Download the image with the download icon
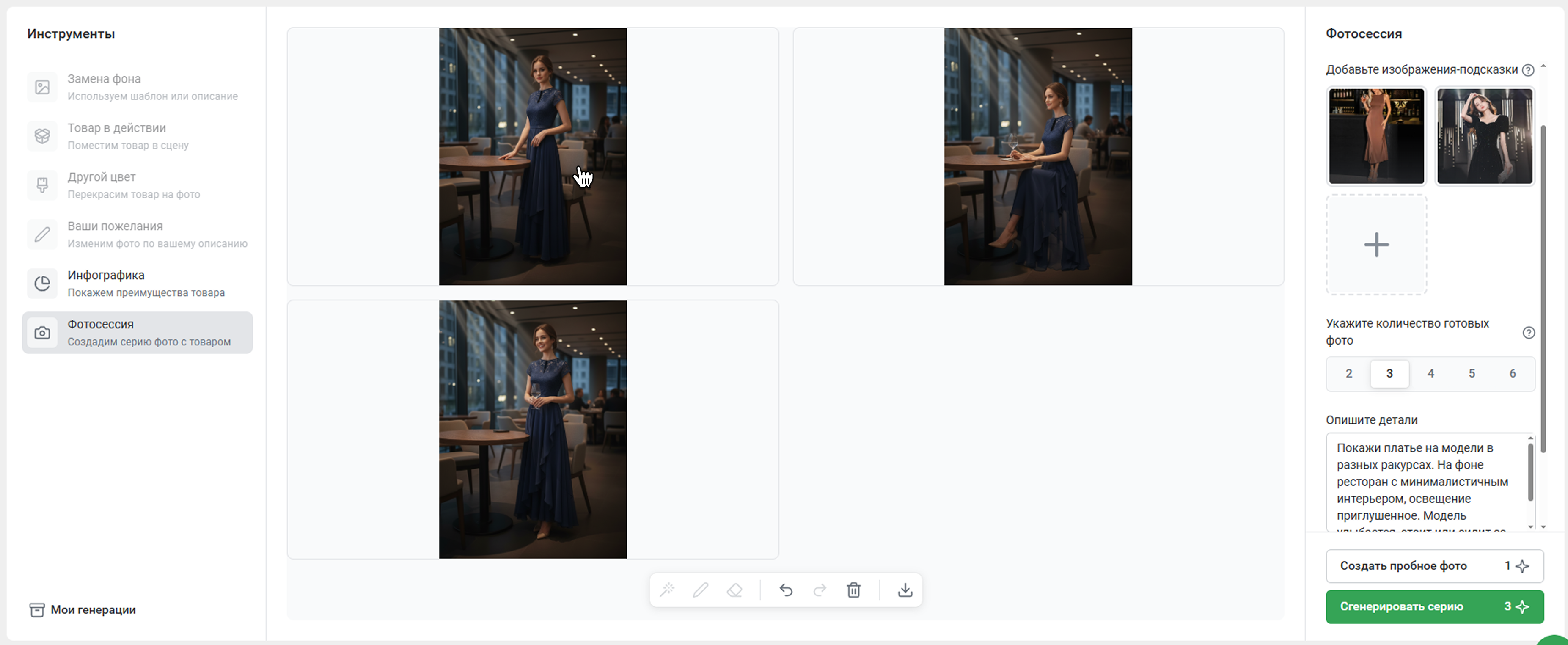 click(905, 590)
